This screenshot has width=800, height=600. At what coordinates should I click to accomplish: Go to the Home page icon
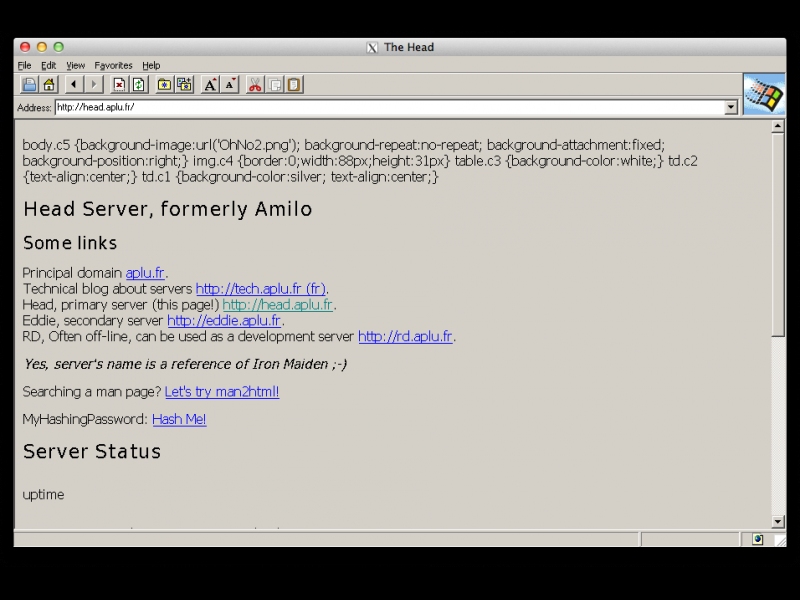[48, 85]
